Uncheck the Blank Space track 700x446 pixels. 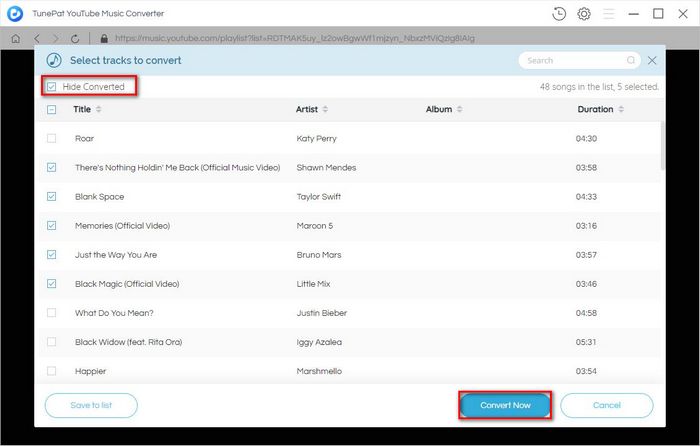pyautogui.click(x=52, y=196)
